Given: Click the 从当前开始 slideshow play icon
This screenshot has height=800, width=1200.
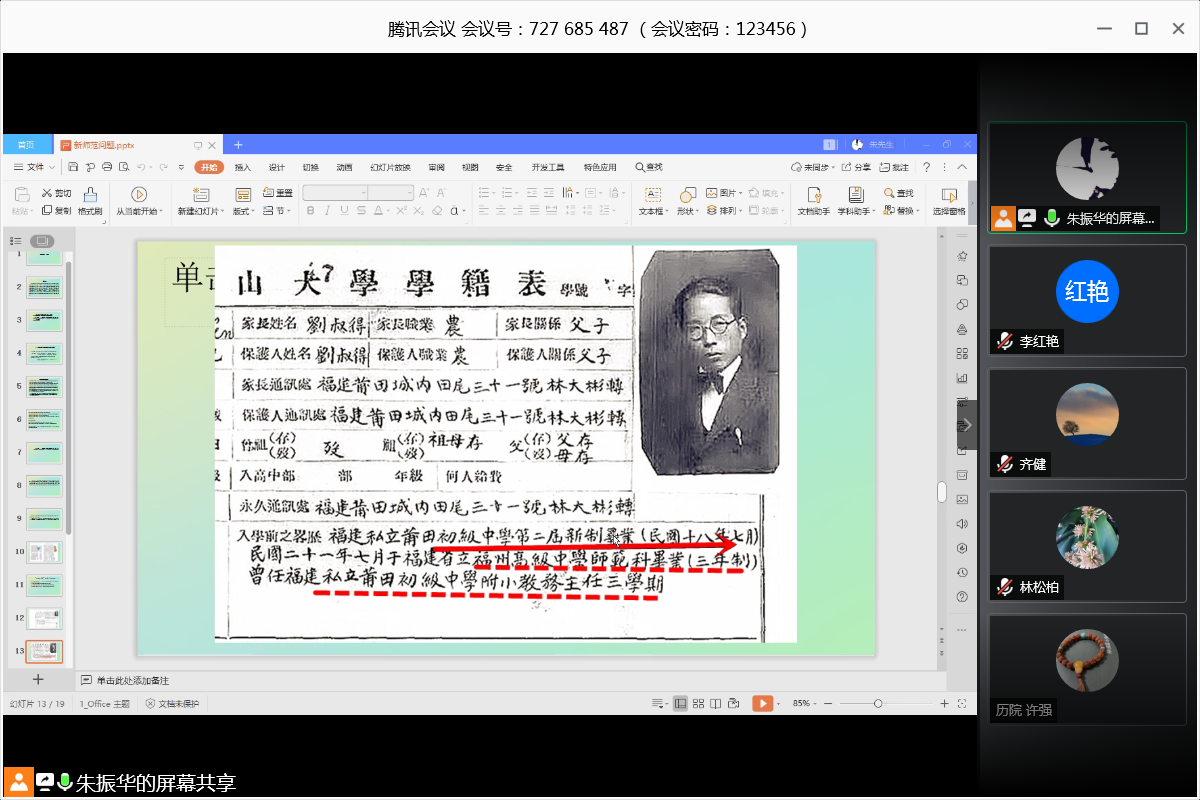Looking at the screenshot, I should tap(139, 194).
